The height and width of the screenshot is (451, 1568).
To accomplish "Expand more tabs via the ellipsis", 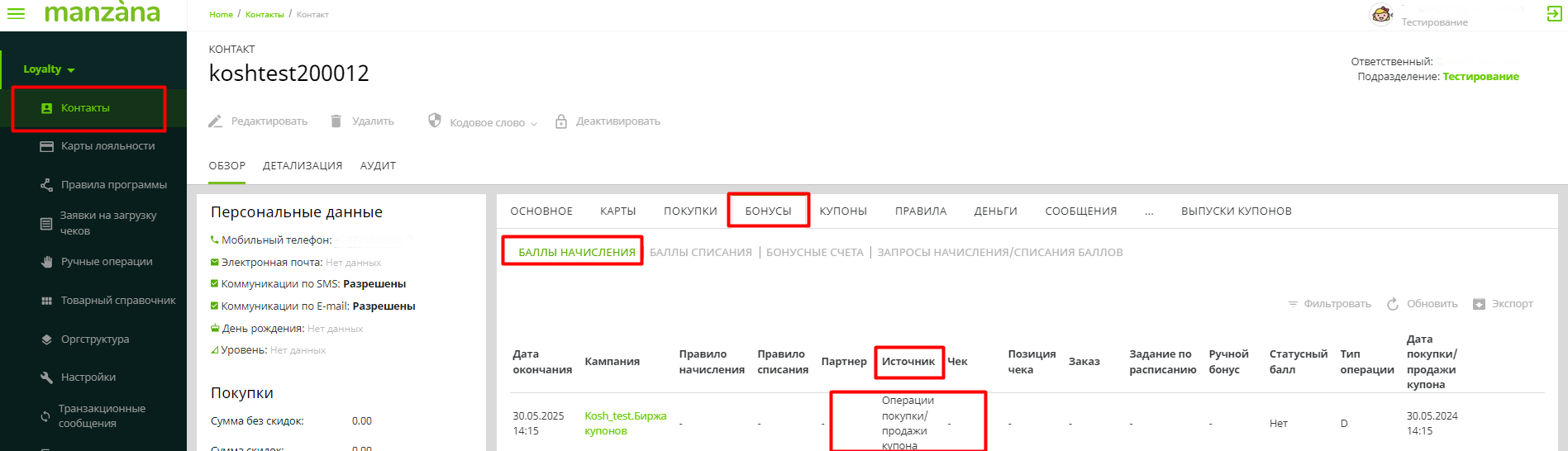I will [x=1149, y=211].
